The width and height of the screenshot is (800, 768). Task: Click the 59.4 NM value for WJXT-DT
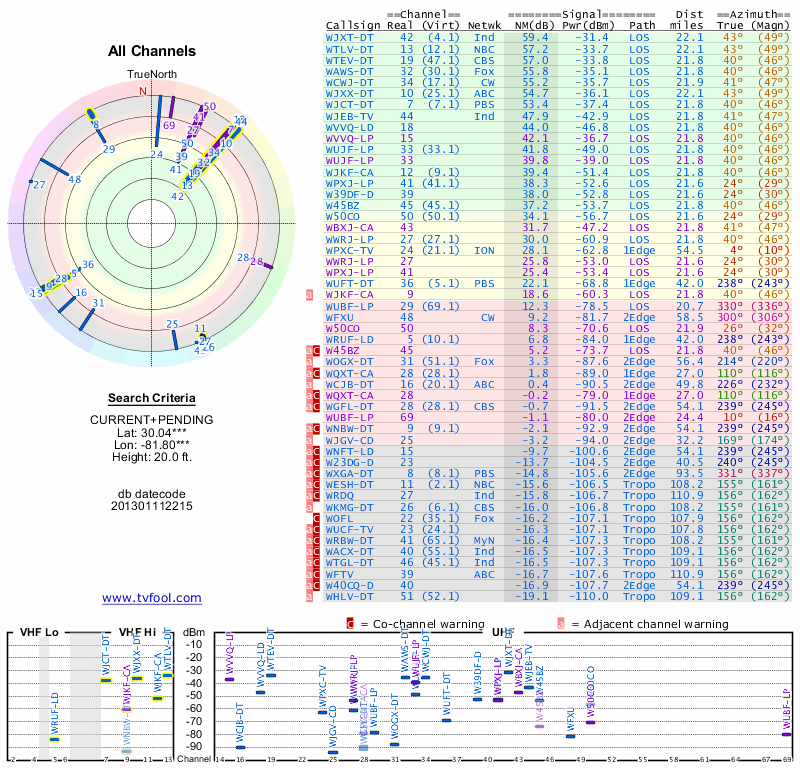click(535, 38)
